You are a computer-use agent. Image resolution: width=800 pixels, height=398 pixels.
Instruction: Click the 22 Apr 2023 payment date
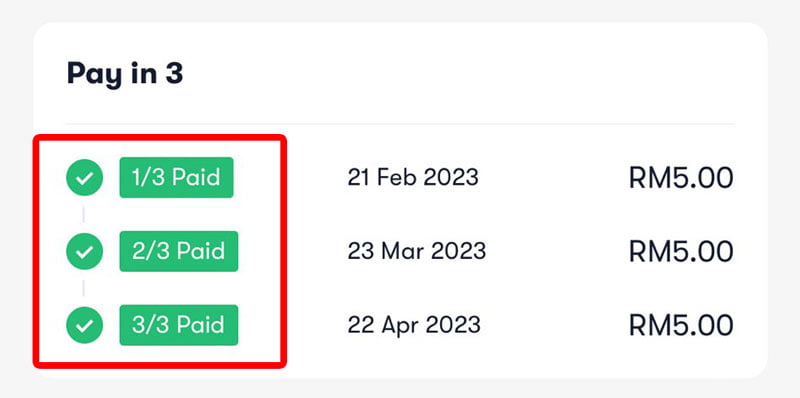[x=414, y=325]
